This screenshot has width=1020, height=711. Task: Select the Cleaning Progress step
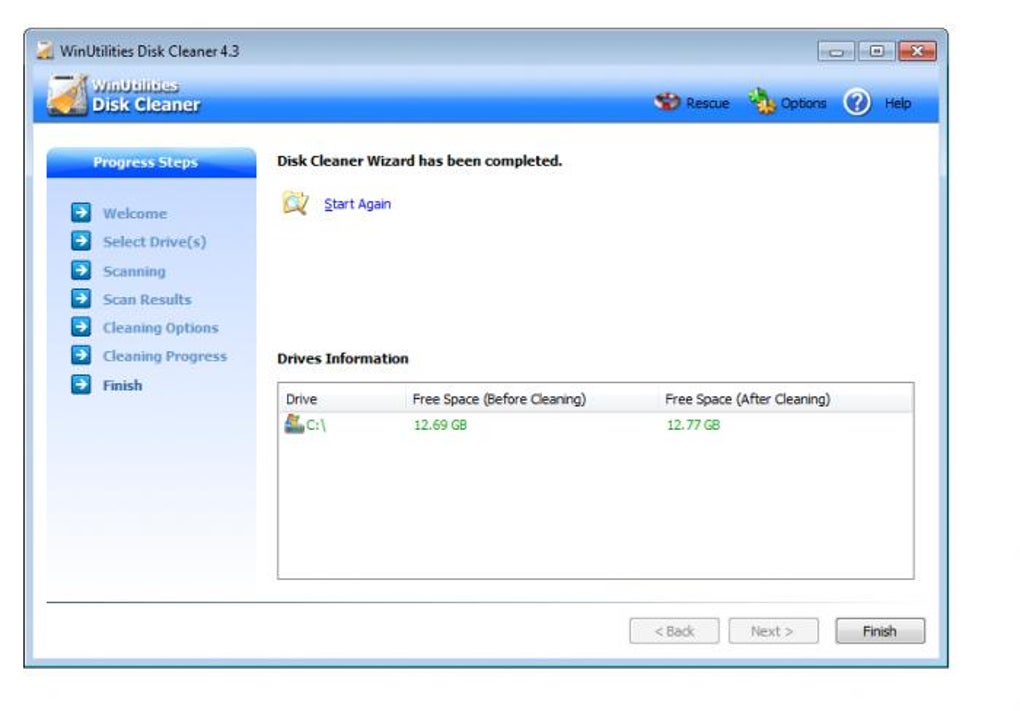(164, 356)
